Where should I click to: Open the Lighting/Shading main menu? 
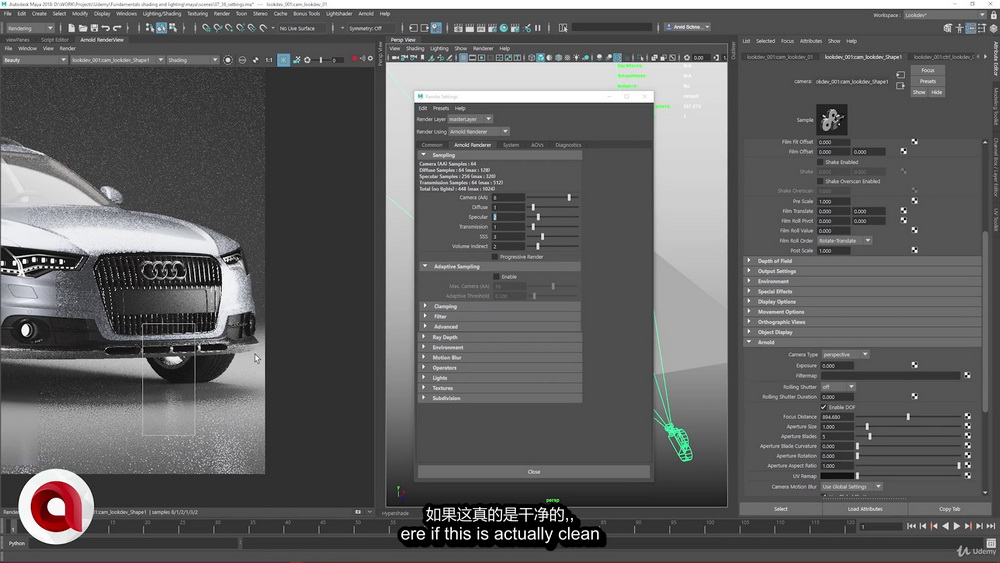[x=161, y=13]
